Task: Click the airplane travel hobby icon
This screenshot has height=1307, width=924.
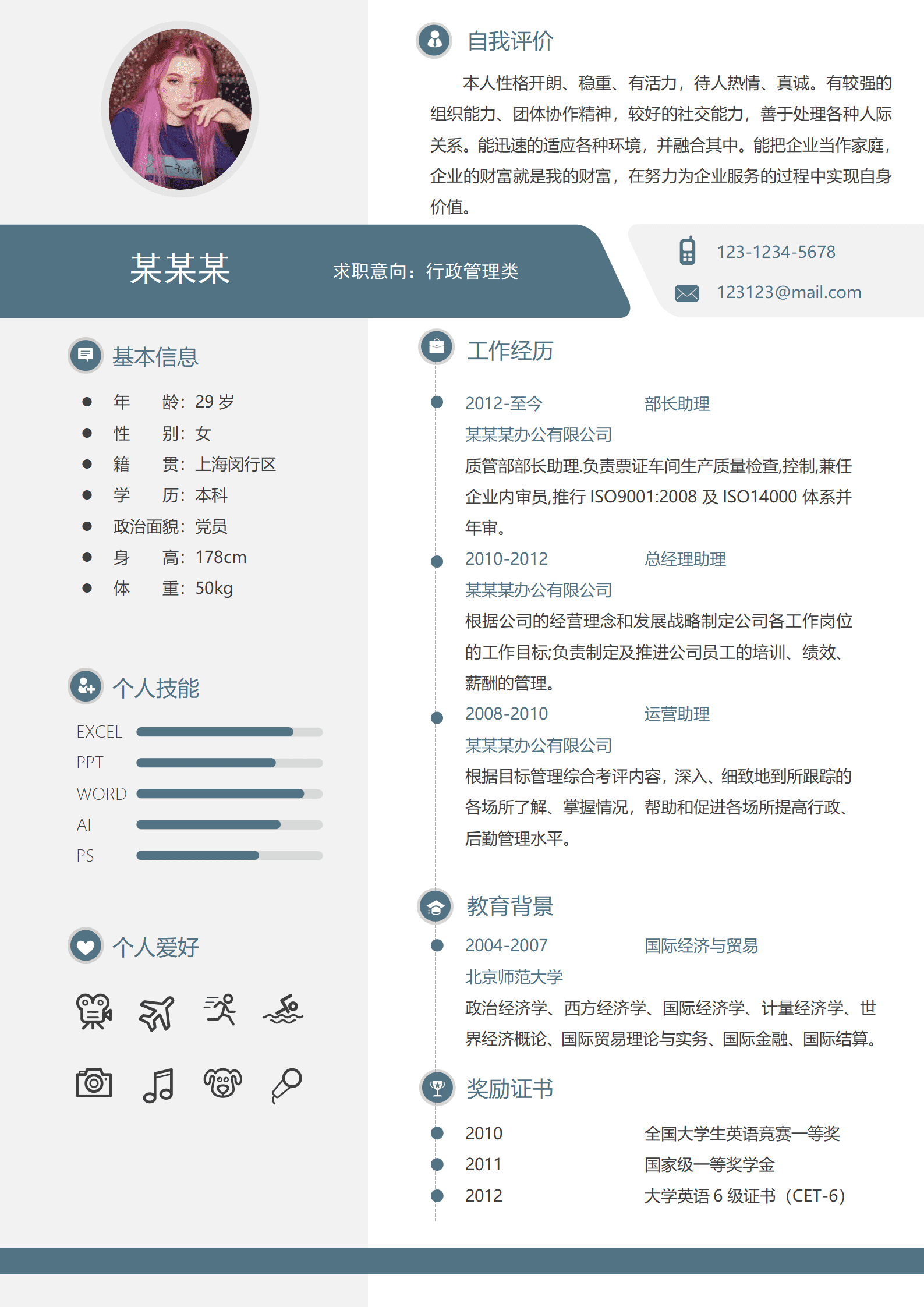Action: pyautogui.click(x=157, y=1012)
